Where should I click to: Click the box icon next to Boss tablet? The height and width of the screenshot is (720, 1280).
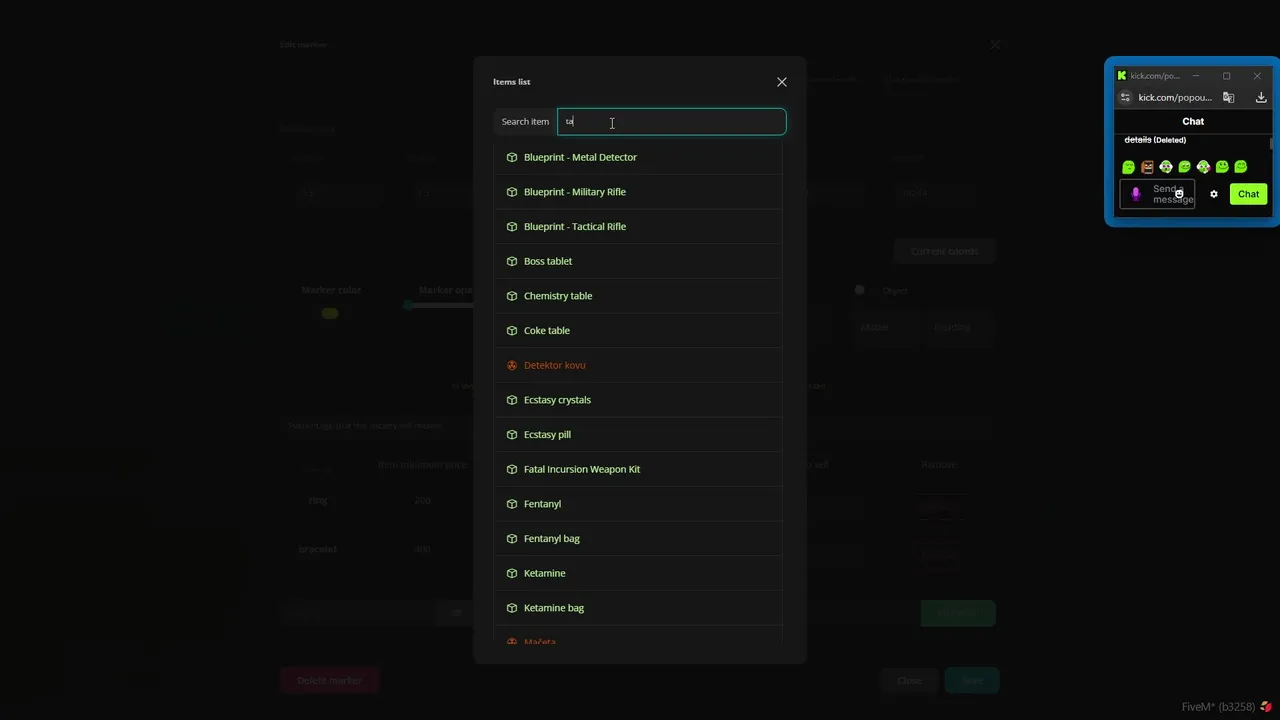[512, 261]
